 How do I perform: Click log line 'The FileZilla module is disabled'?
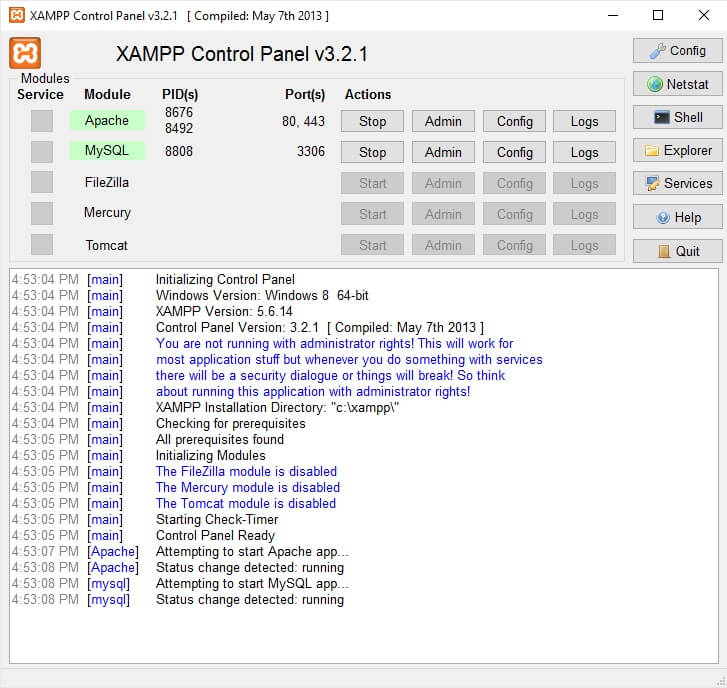click(246, 471)
